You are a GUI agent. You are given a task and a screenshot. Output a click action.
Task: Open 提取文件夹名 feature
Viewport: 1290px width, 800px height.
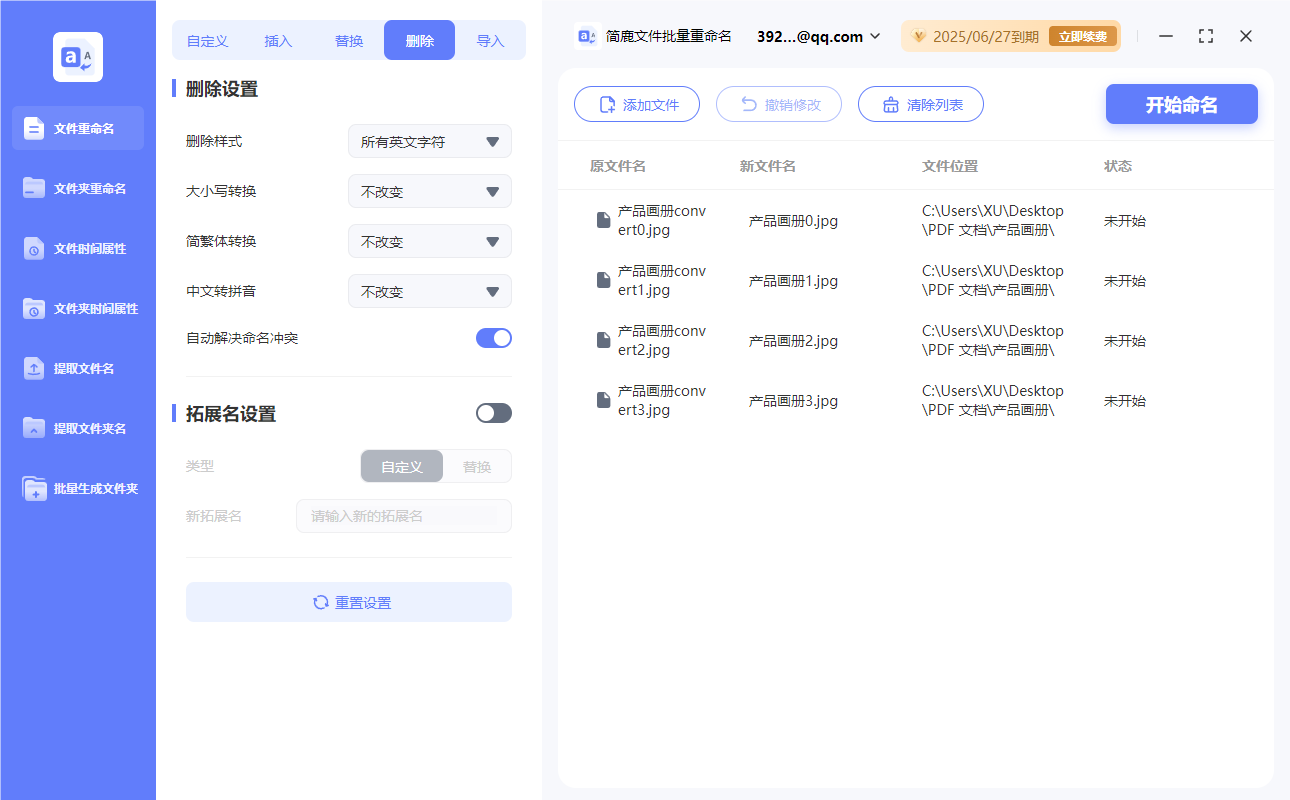(77, 428)
